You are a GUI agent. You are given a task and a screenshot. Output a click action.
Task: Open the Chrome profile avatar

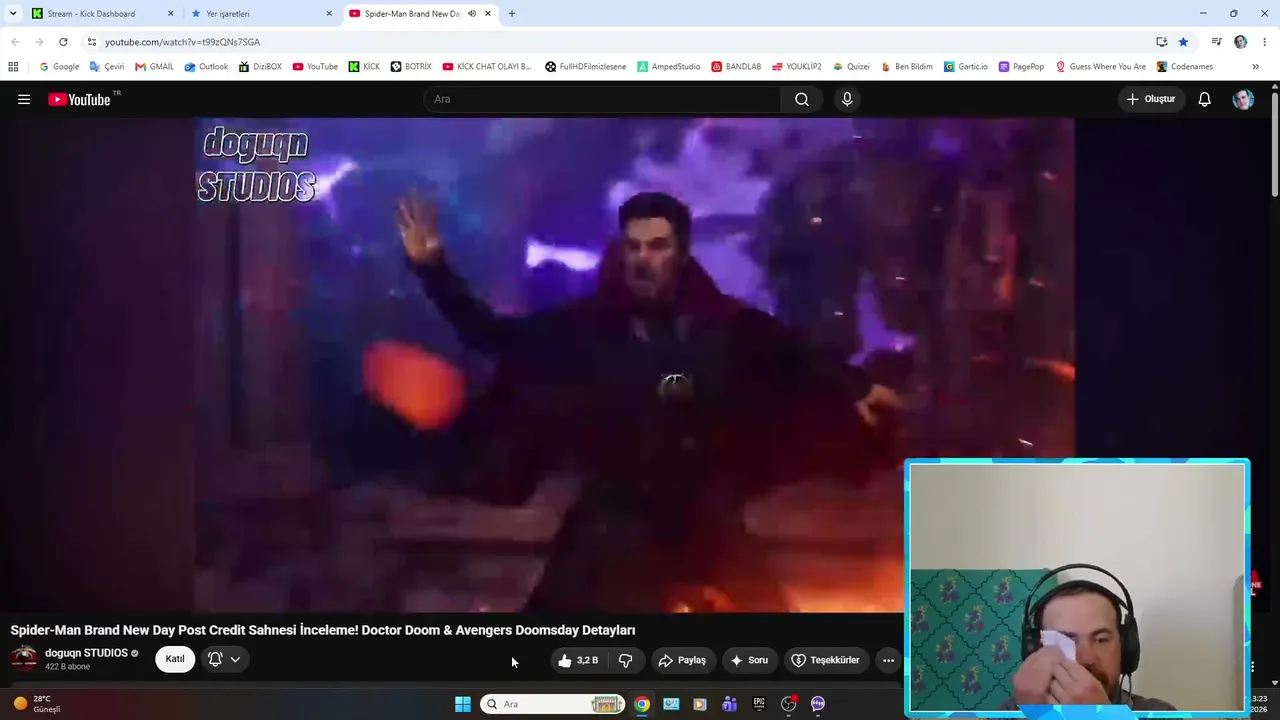(x=1241, y=42)
